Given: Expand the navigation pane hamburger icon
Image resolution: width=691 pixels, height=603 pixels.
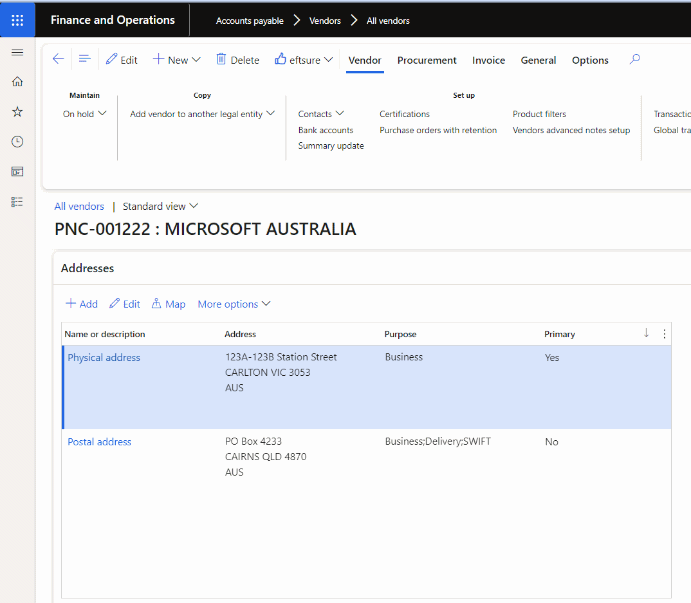Looking at the screenshot, I should [17, 52].
